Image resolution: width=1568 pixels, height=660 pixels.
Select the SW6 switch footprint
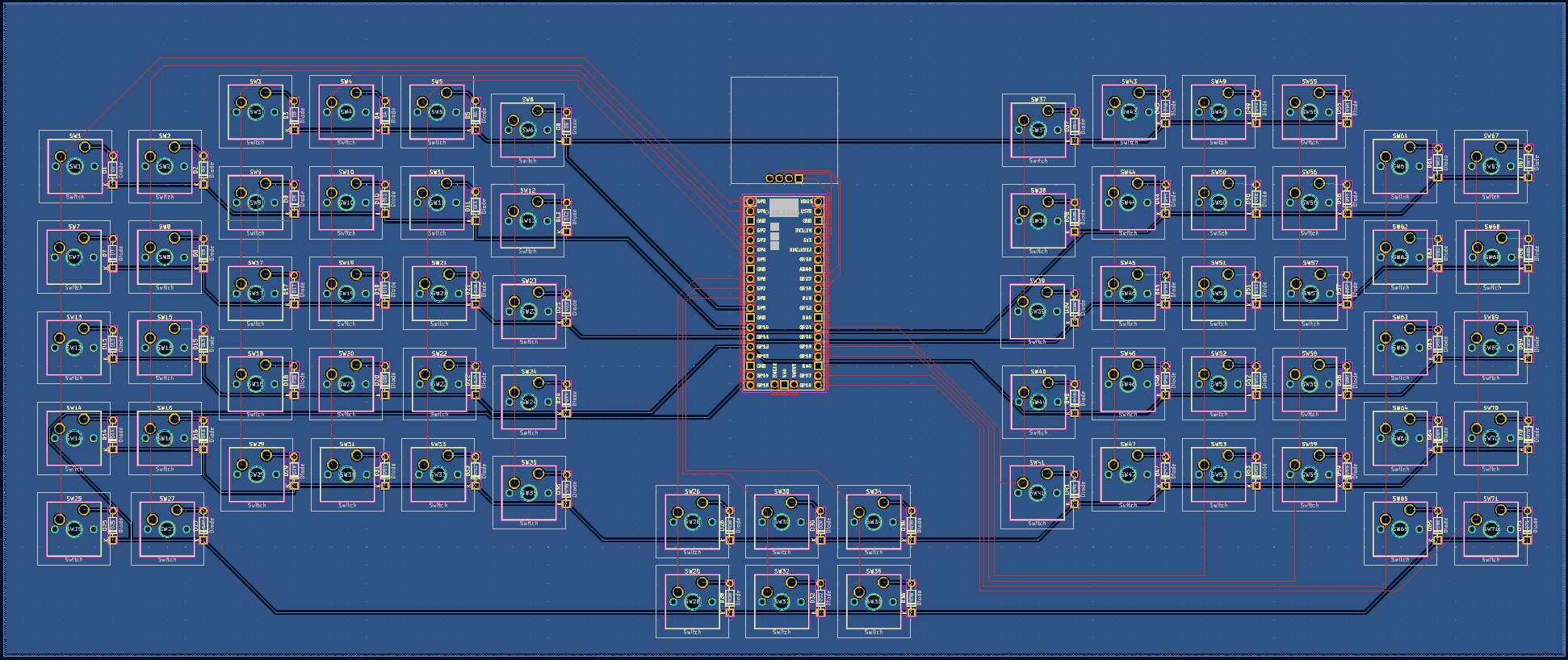tap(527, 130)
